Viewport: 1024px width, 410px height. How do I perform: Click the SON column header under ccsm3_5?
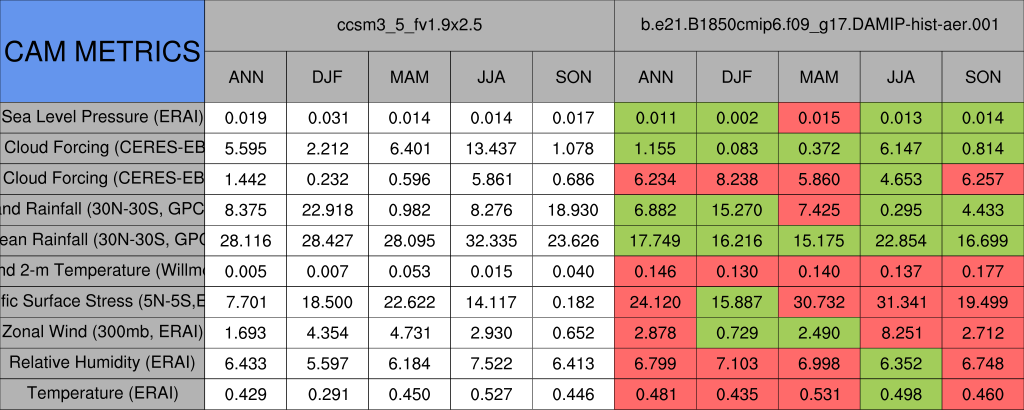click(573, 77)
